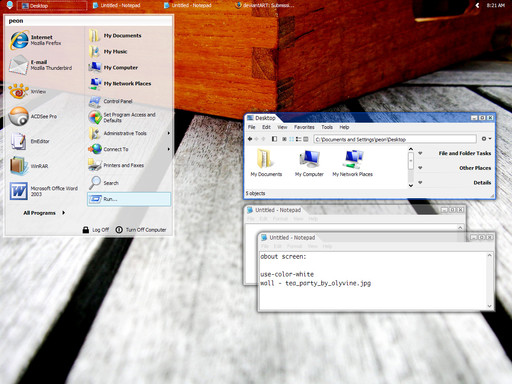Click the scroll up arrow in Desktop file list
This screenshot has height=384, width=512.
click(x=411, y=149)
